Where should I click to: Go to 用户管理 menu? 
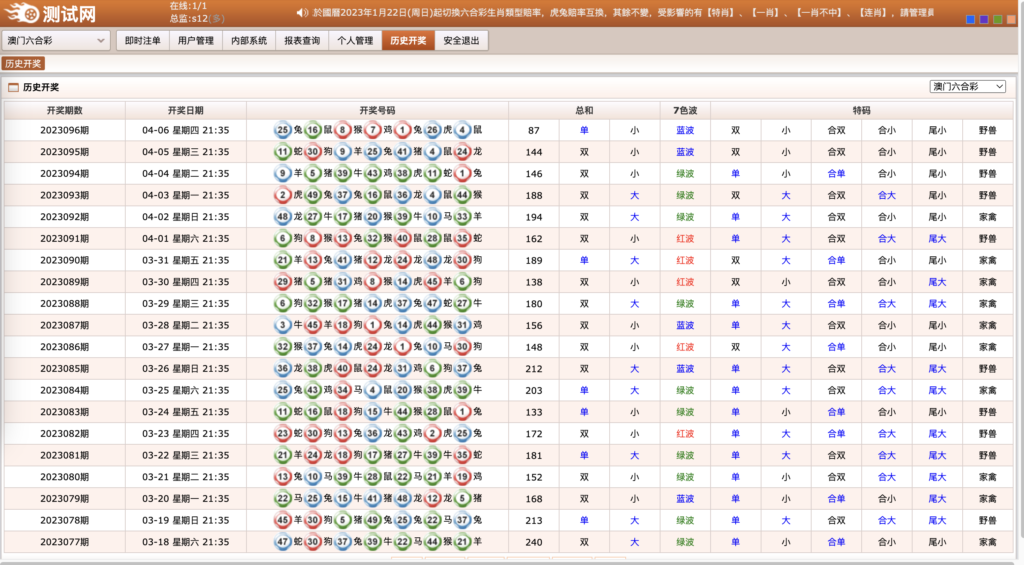point(195,41)
